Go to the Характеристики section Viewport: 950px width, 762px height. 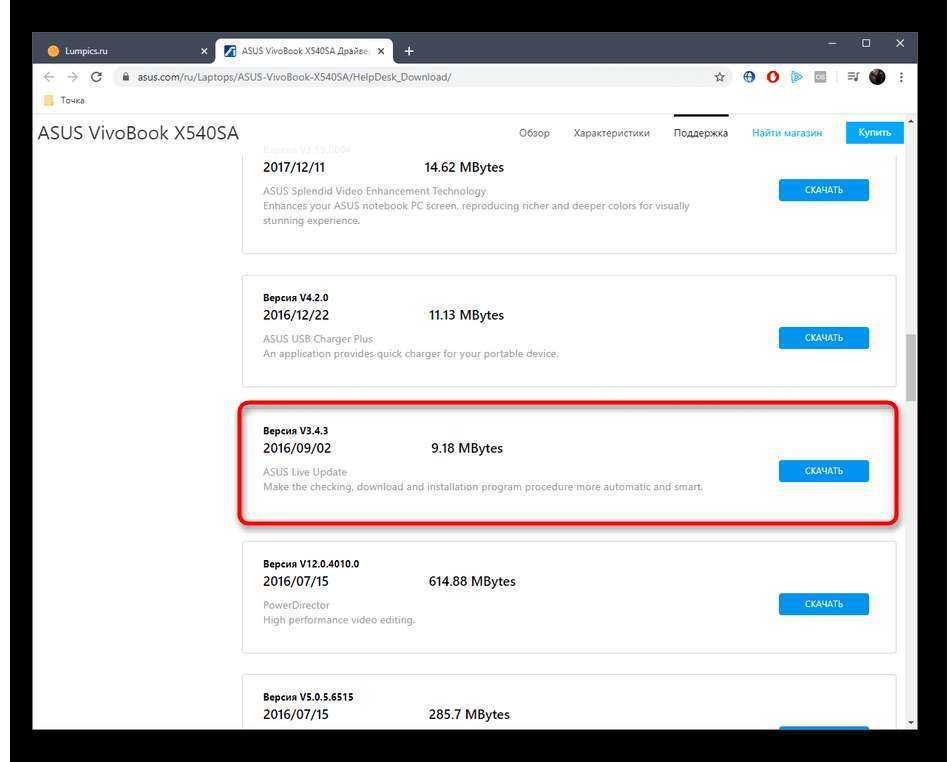click(x=611, y=133)
